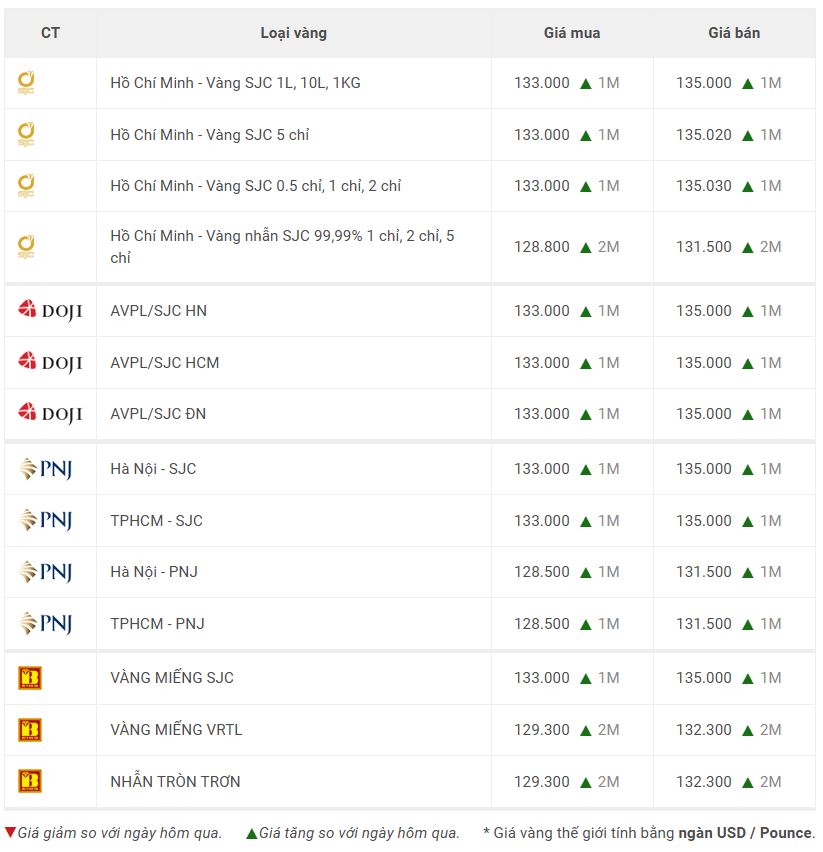Image resolution: width=823 pixels, height=852 pixels.
Task: Click the Loại vàng column header
Action: (x=293, y=33)
